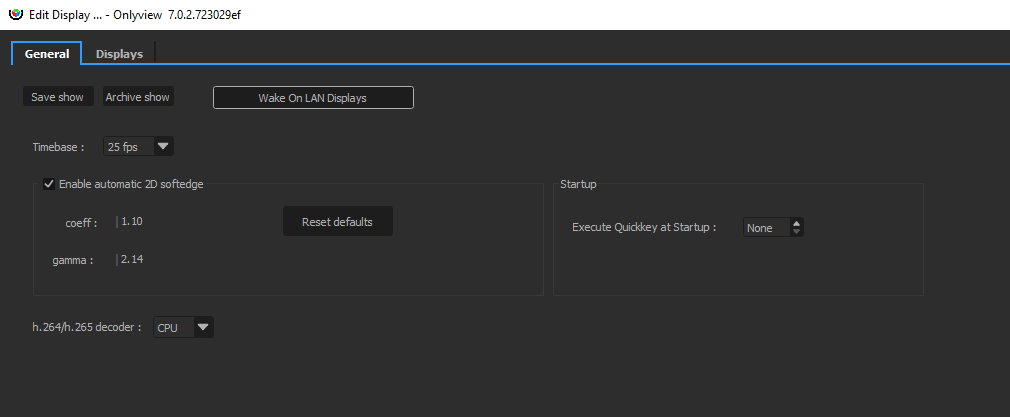Viewport: 1010px width, 417px height.
Task: Switch to the Displays tab
Action: click(x=119, y=54)
